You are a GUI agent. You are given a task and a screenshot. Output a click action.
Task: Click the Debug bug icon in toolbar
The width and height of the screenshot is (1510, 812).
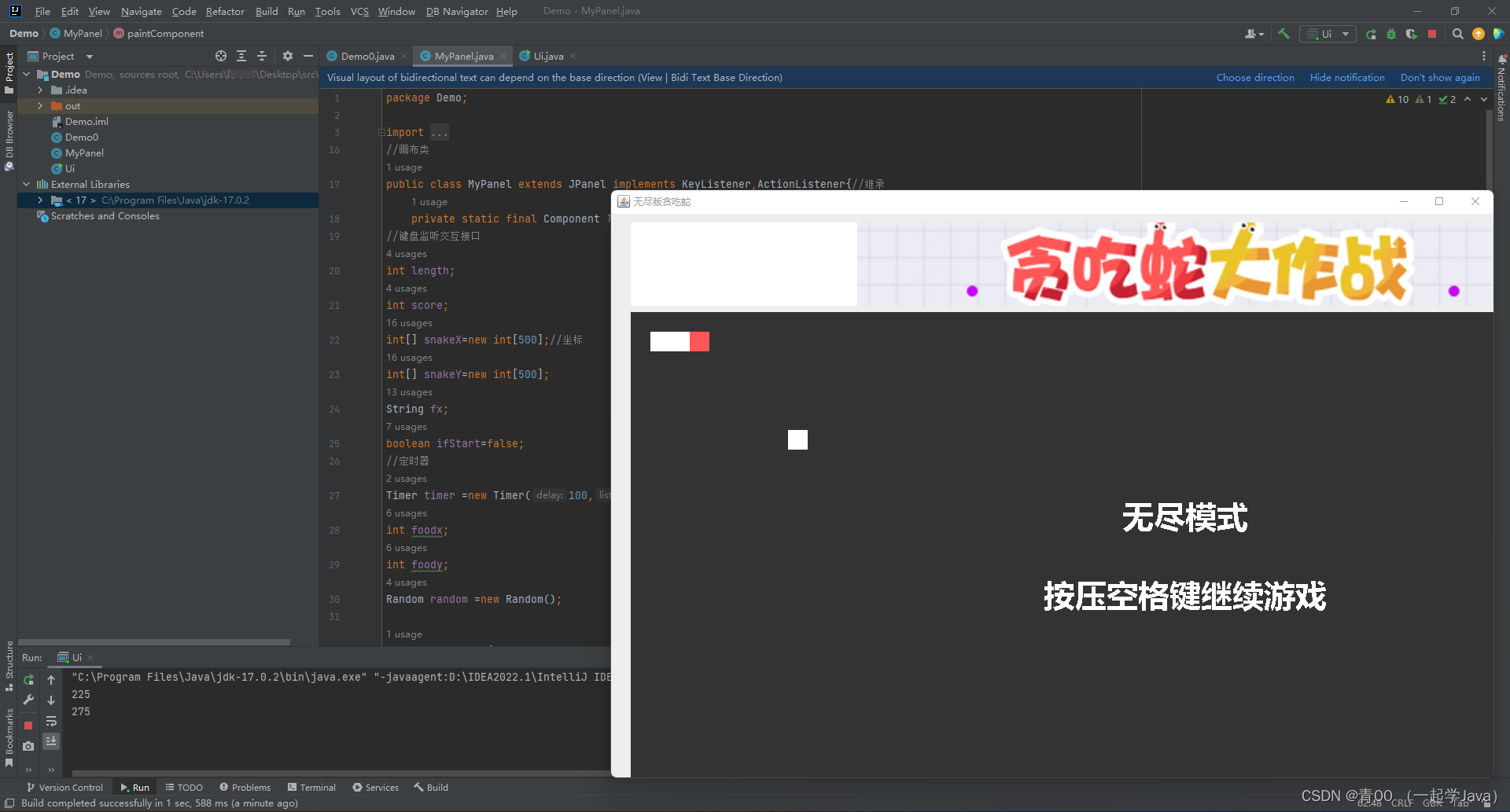coord(1391,34)
